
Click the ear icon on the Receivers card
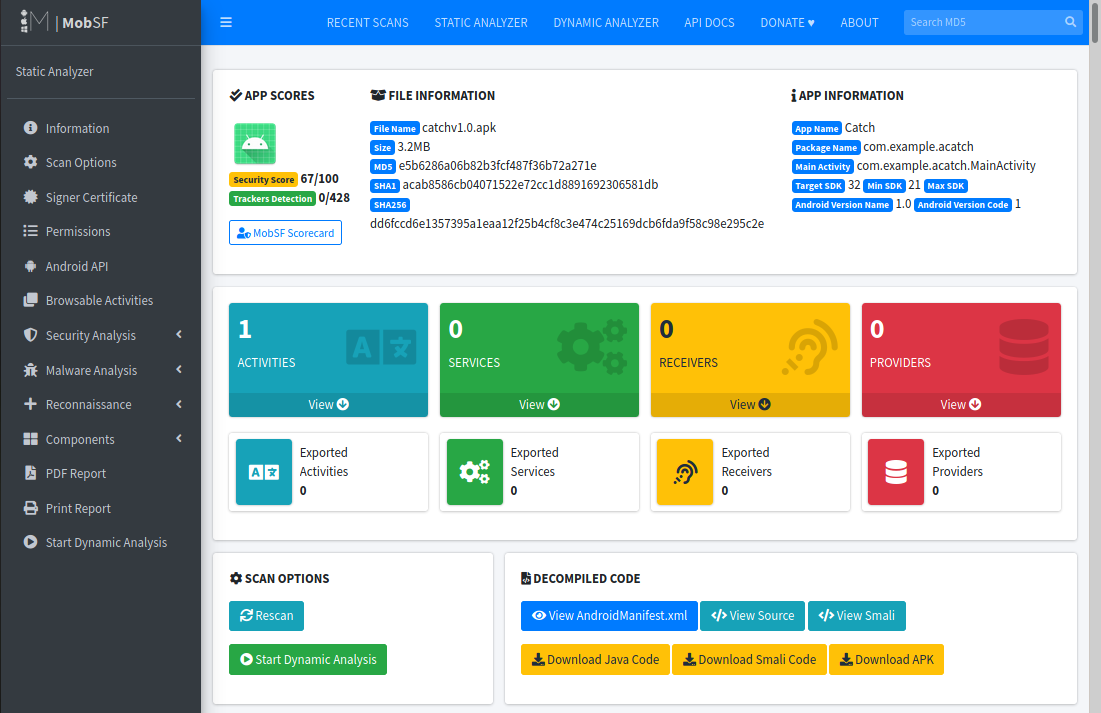[811, 347]
